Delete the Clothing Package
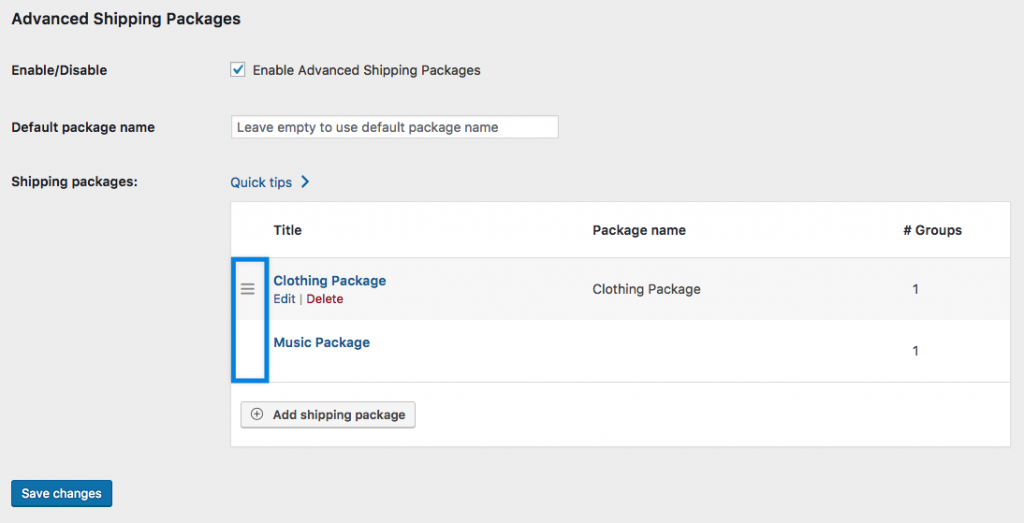The height and width of the screenshot is (523, 1024). (x=325, y=298)
